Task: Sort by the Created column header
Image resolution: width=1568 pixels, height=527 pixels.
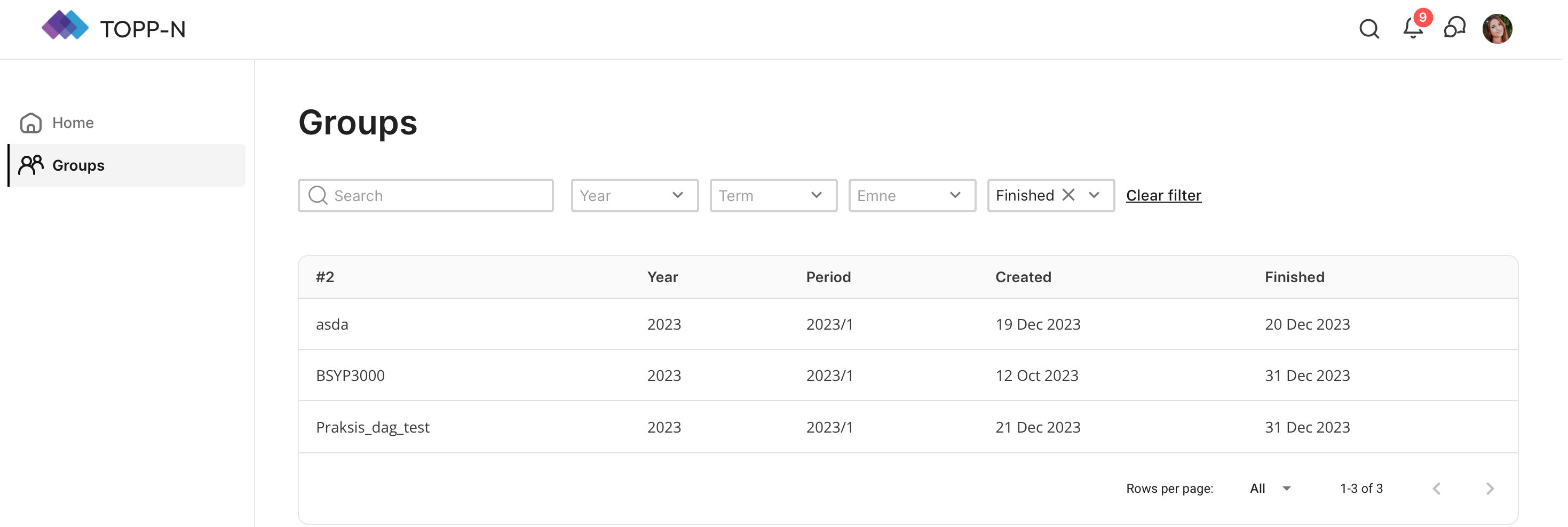Action: 1023,277
